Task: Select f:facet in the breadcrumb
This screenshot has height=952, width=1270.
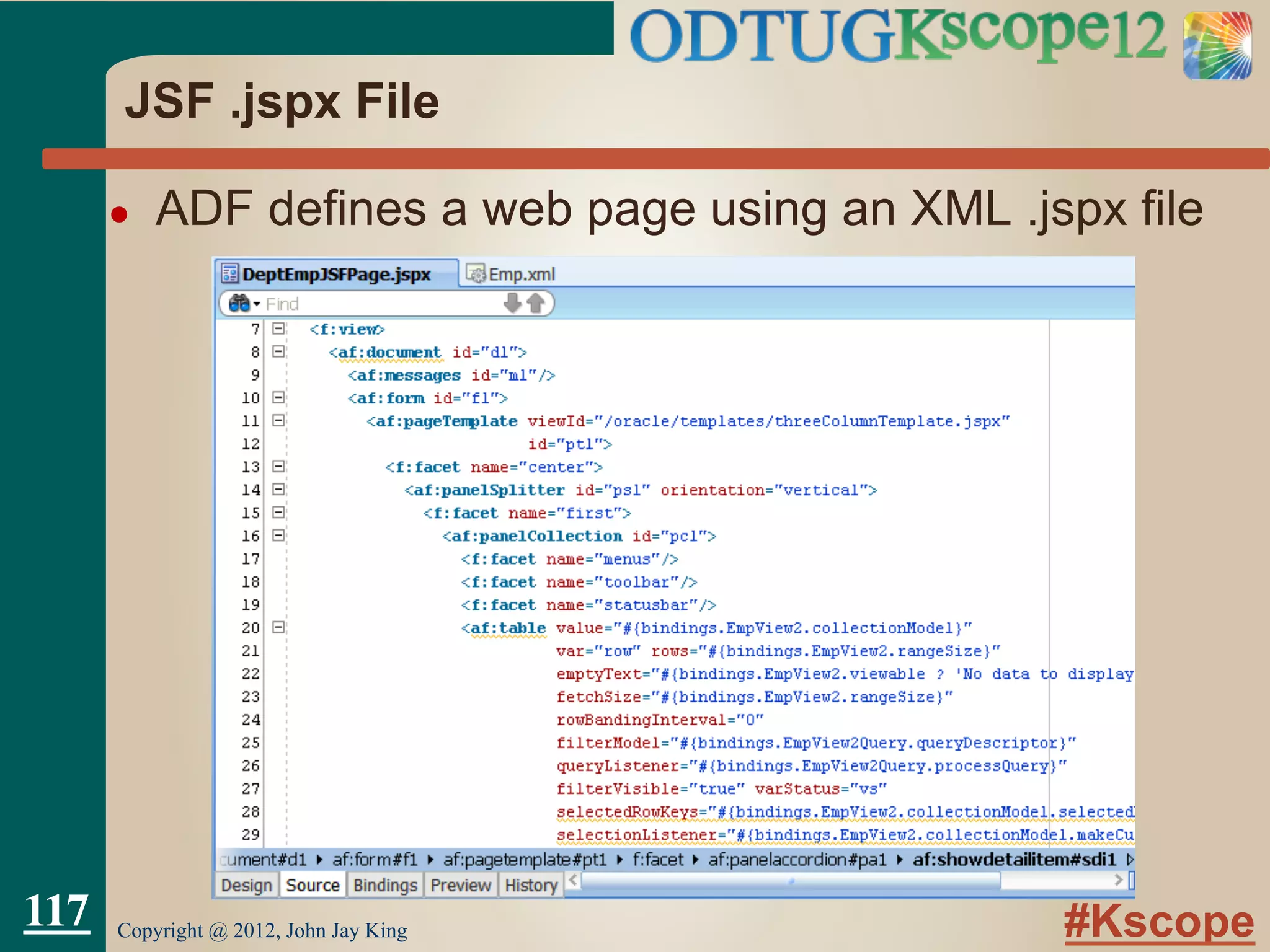Action: coord(657,860)
